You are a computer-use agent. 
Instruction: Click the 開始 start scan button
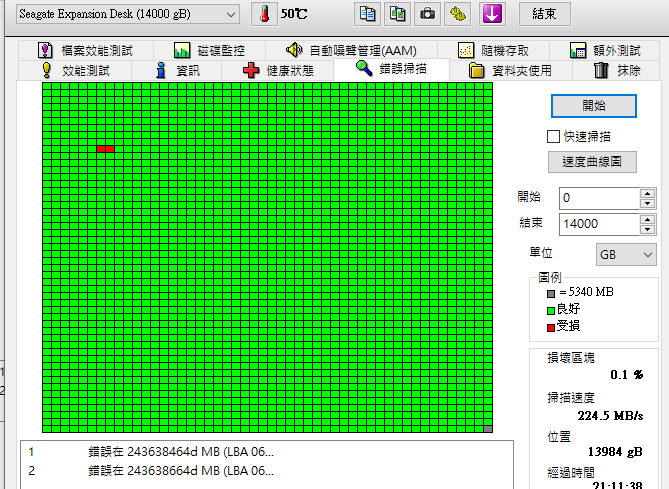coord(593,106)
